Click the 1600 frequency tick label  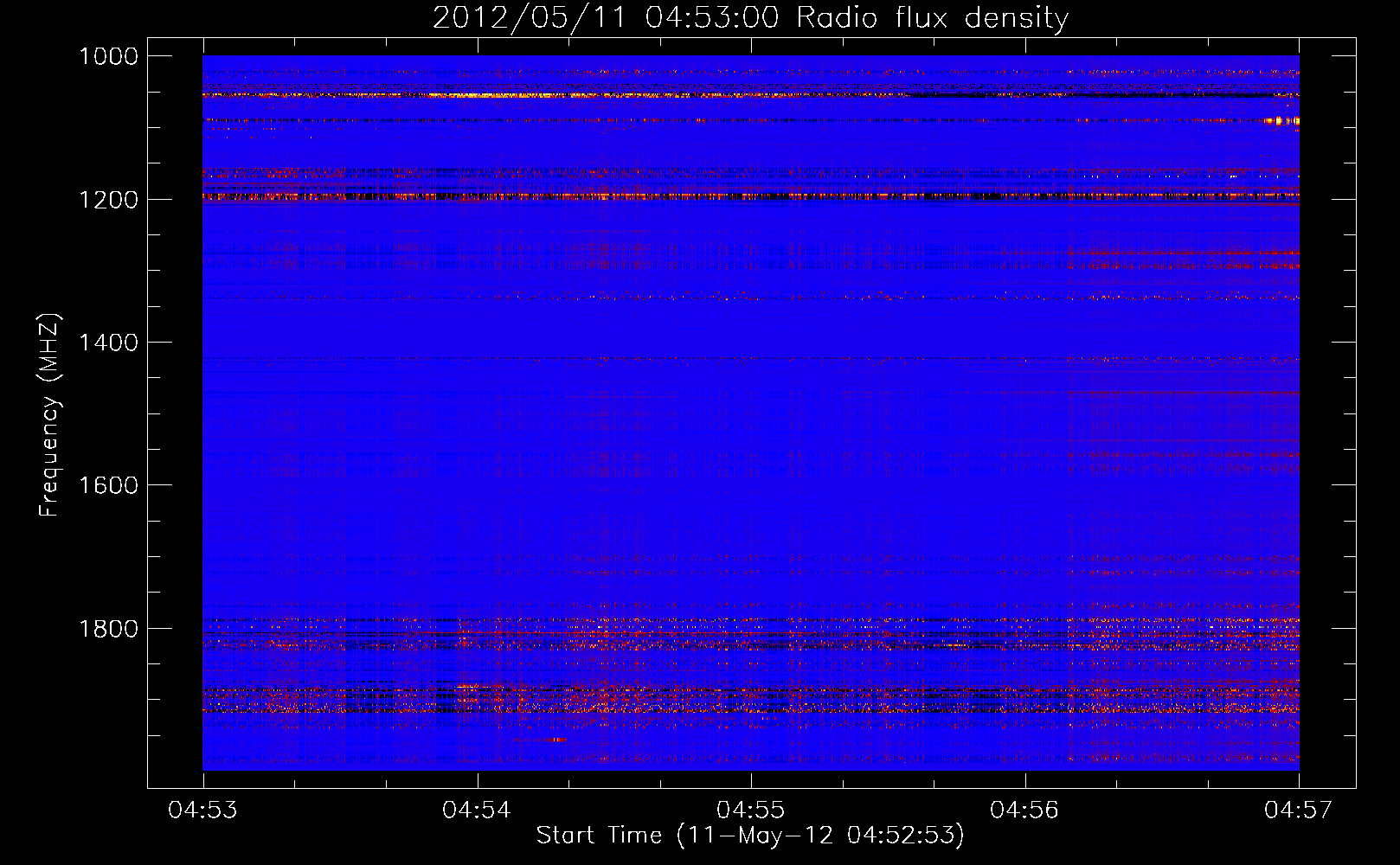point(108,485)
